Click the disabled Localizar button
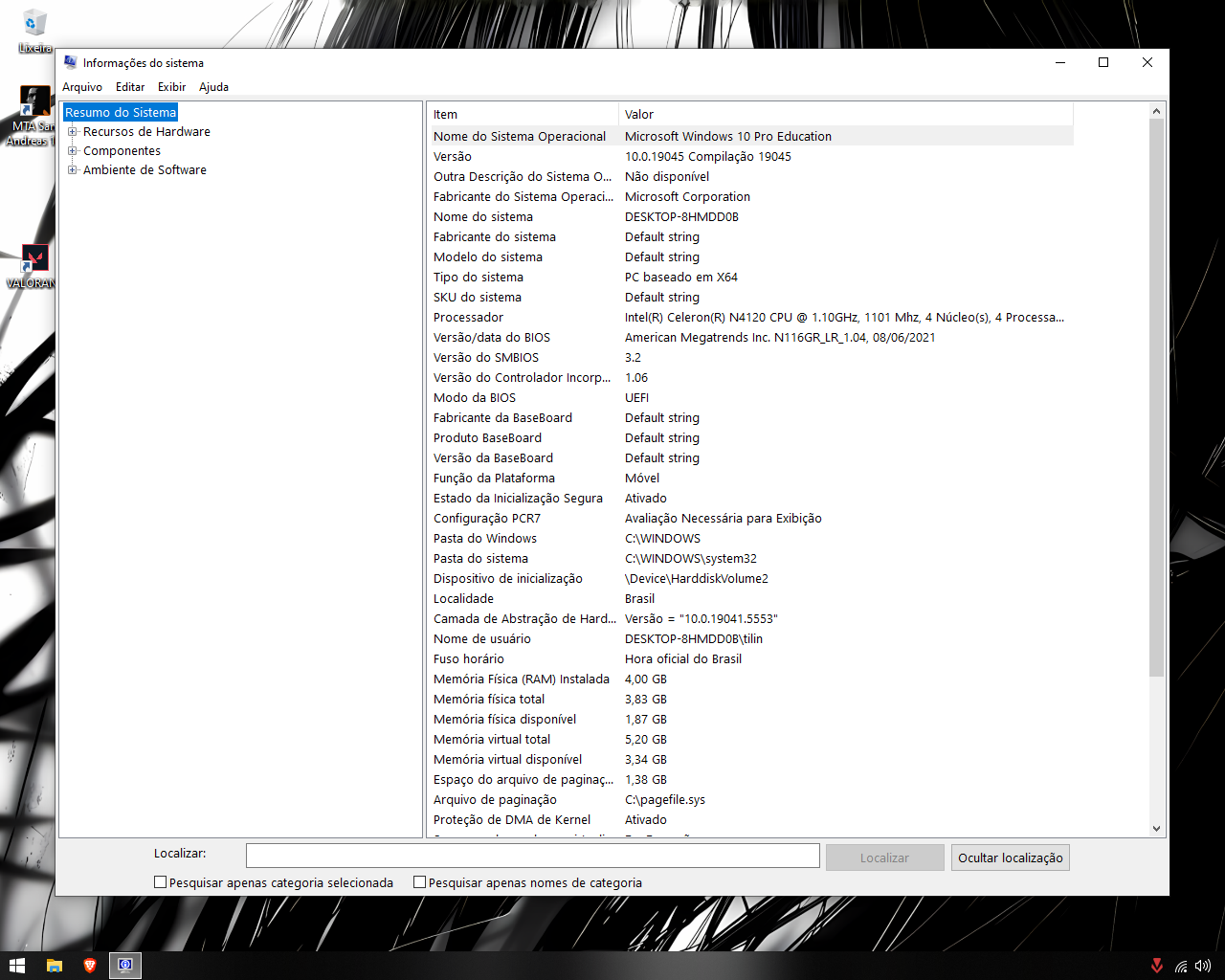Viewport: 1225px width, 980px height. coord(884,857)
